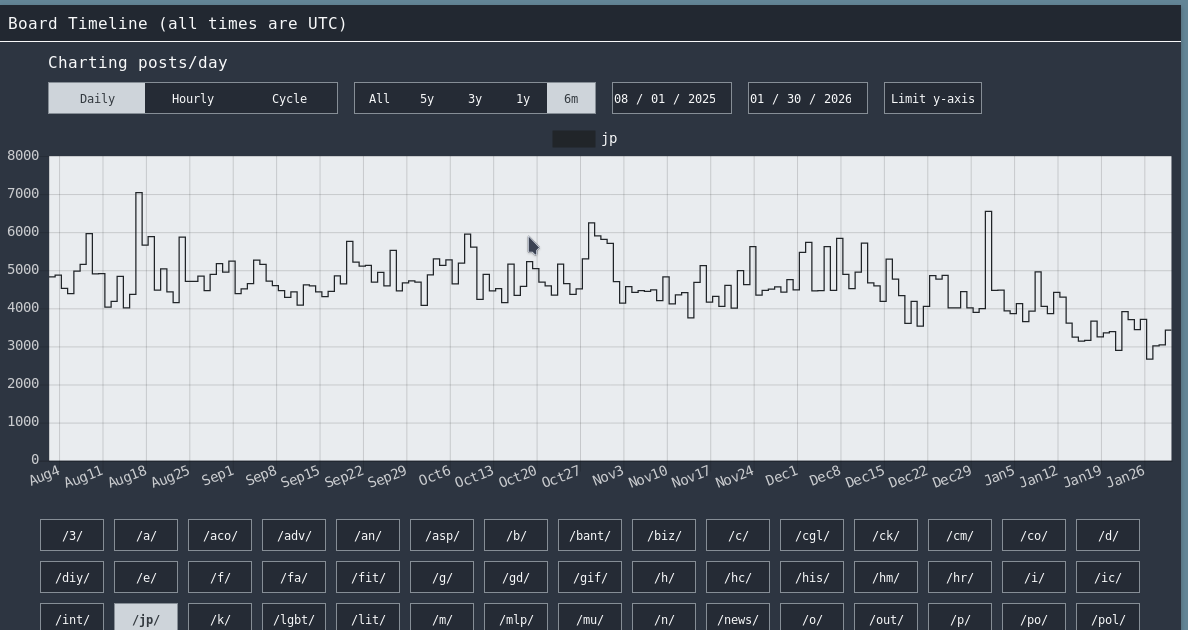
Task: Toggle the jp legend color swatch
Action: tap(573, 139)
